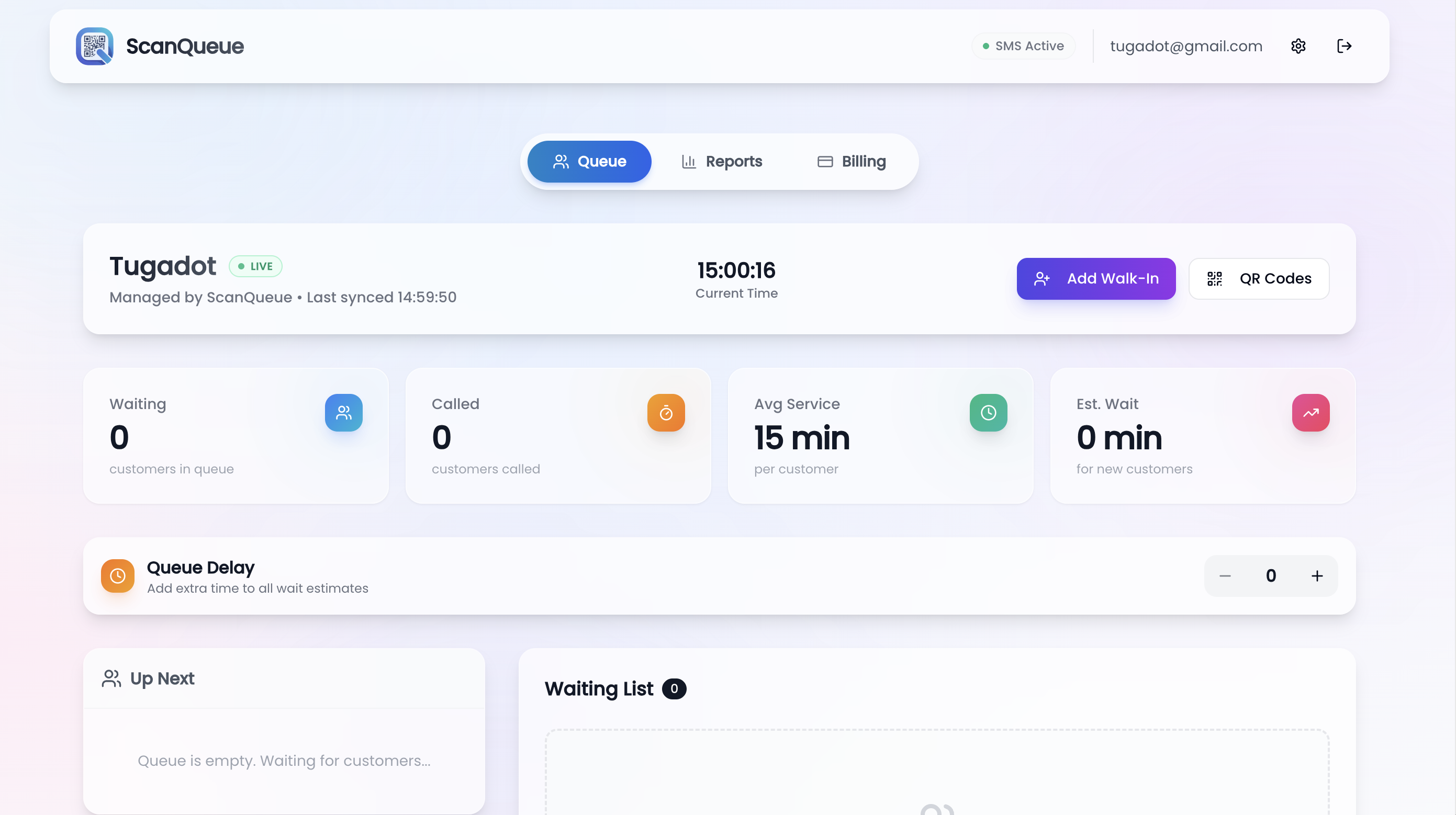Open the QR Codes button
This screenshot has width=1456, height=815.
(x=1259, y=278)
